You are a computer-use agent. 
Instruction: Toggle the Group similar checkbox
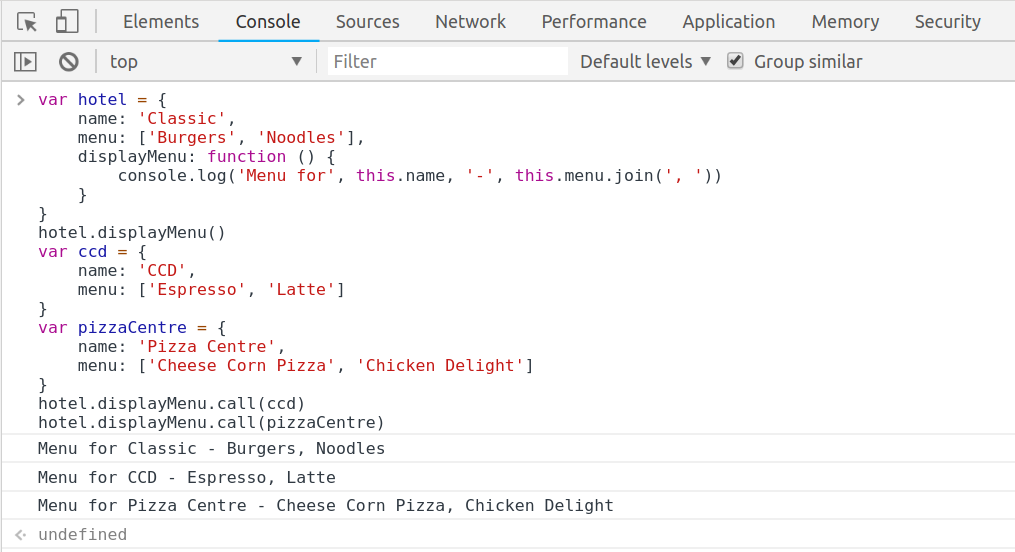[x=736, y=61]
